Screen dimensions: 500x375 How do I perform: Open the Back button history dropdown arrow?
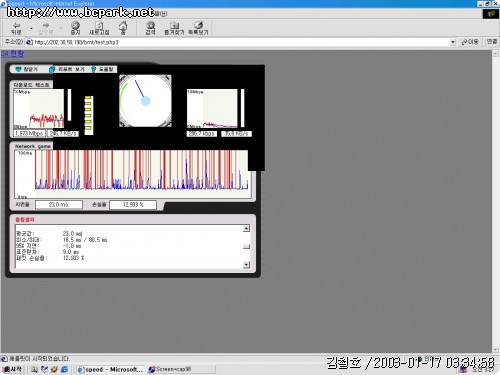[x=31, y=28]
